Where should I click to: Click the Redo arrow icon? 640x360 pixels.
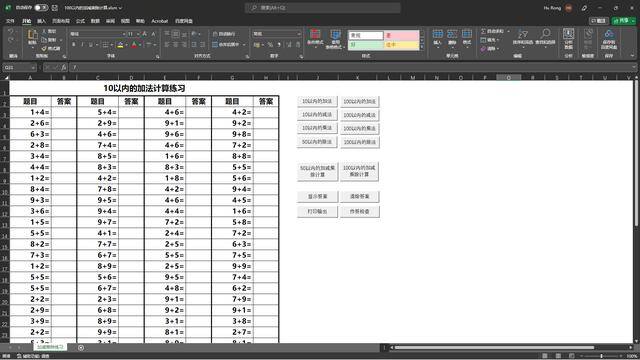click(x=11, y=40)
